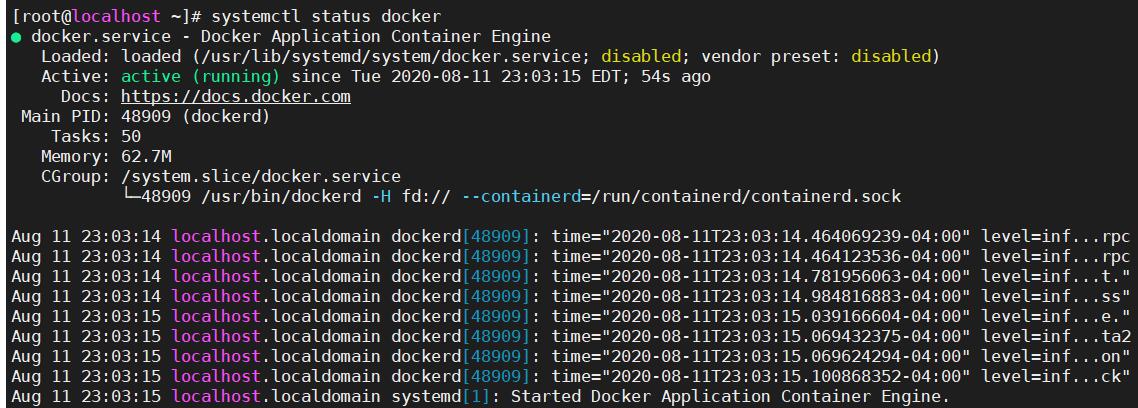
Task: Click the '[root@localhost ~]#' prompt
Action: (106, 15)
